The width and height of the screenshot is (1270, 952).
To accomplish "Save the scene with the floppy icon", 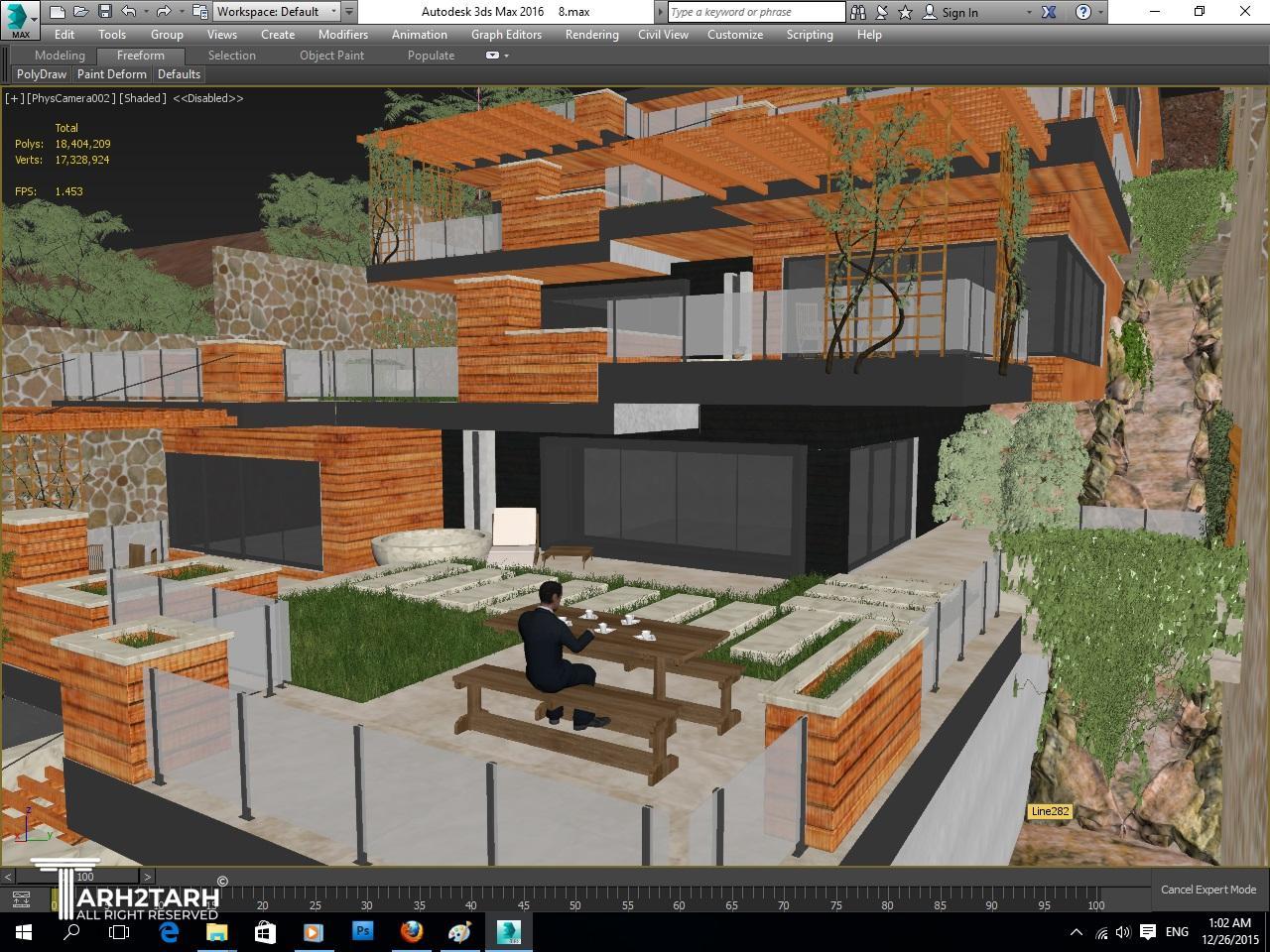I will point(104,12).
